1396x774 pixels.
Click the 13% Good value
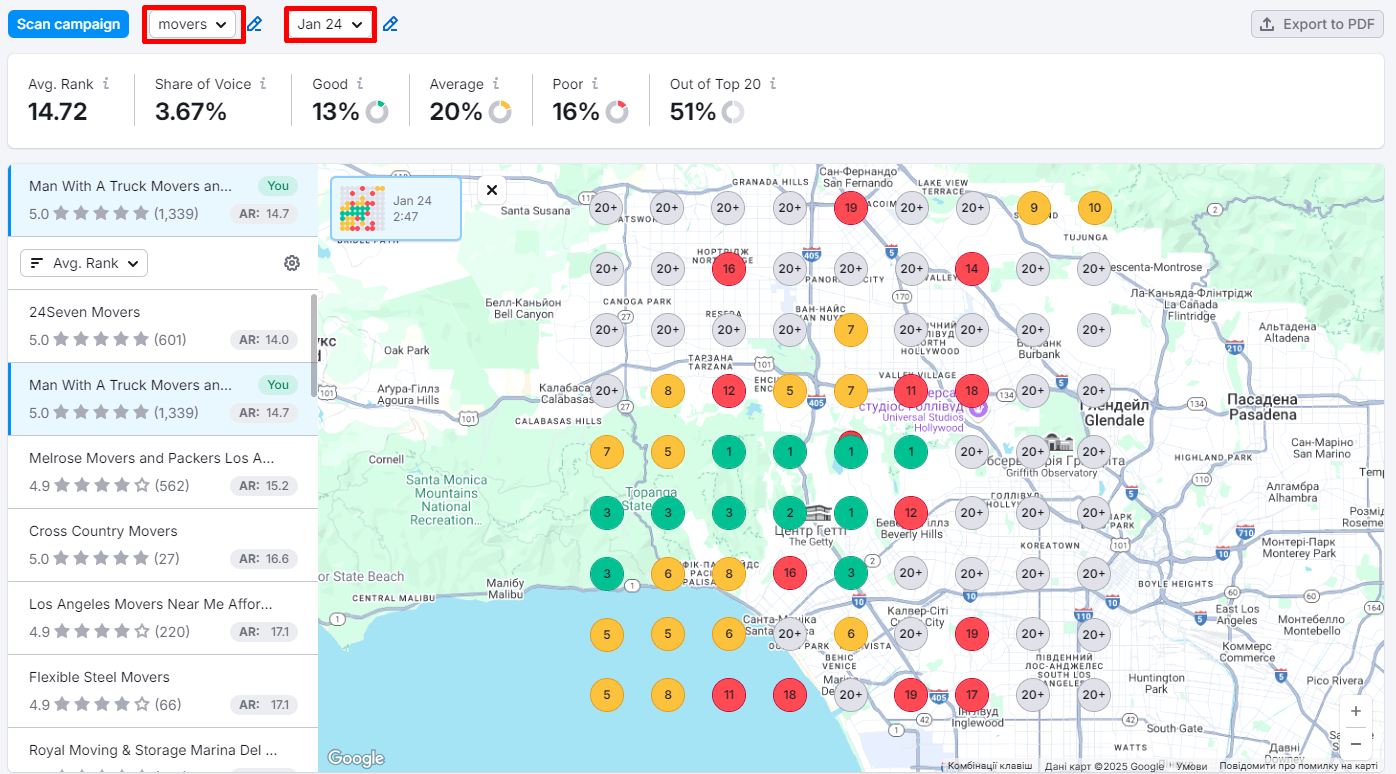pyautogui.click(x=336, y=112)
